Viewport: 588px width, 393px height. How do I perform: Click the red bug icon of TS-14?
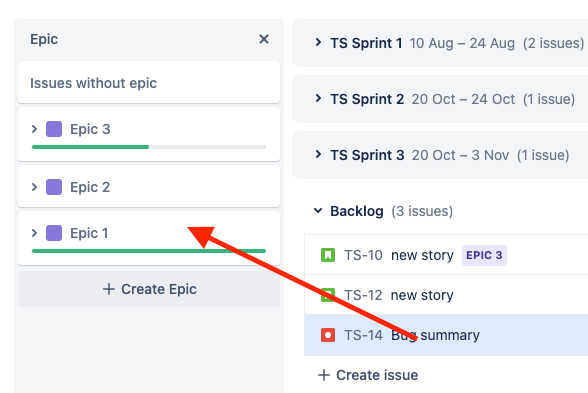(328, 335)
